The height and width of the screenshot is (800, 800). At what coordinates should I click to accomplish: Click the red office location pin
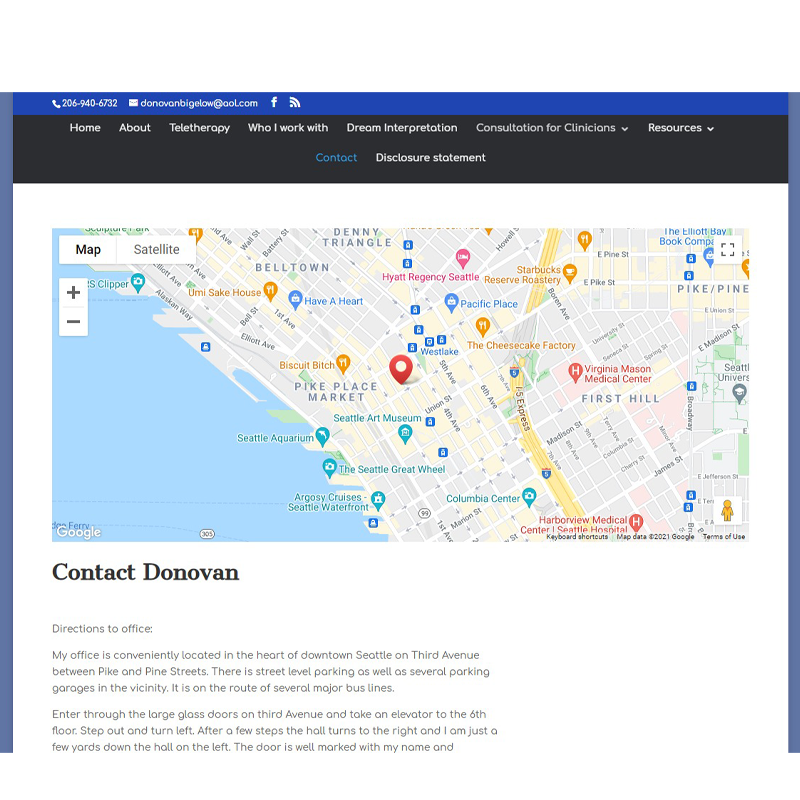tap(401, 369)
